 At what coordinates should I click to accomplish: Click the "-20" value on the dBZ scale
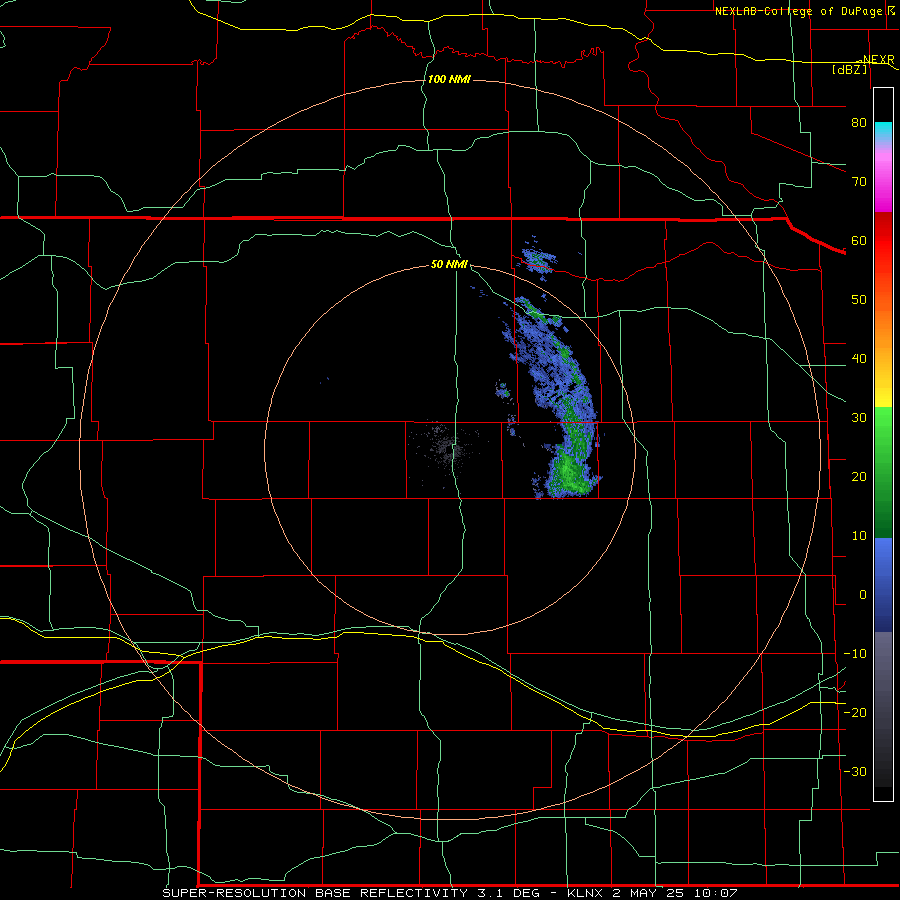point(855,712)
